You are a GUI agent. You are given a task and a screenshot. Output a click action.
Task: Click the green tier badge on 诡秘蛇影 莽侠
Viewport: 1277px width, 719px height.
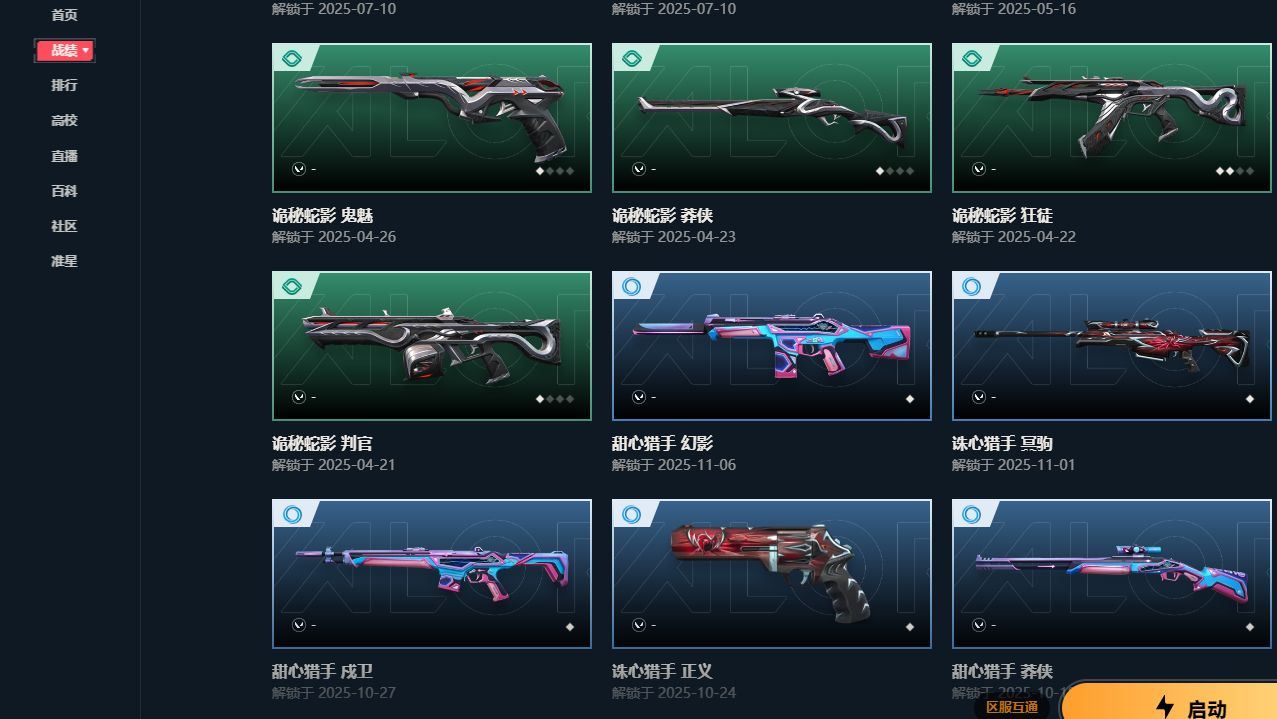point(632,59)
